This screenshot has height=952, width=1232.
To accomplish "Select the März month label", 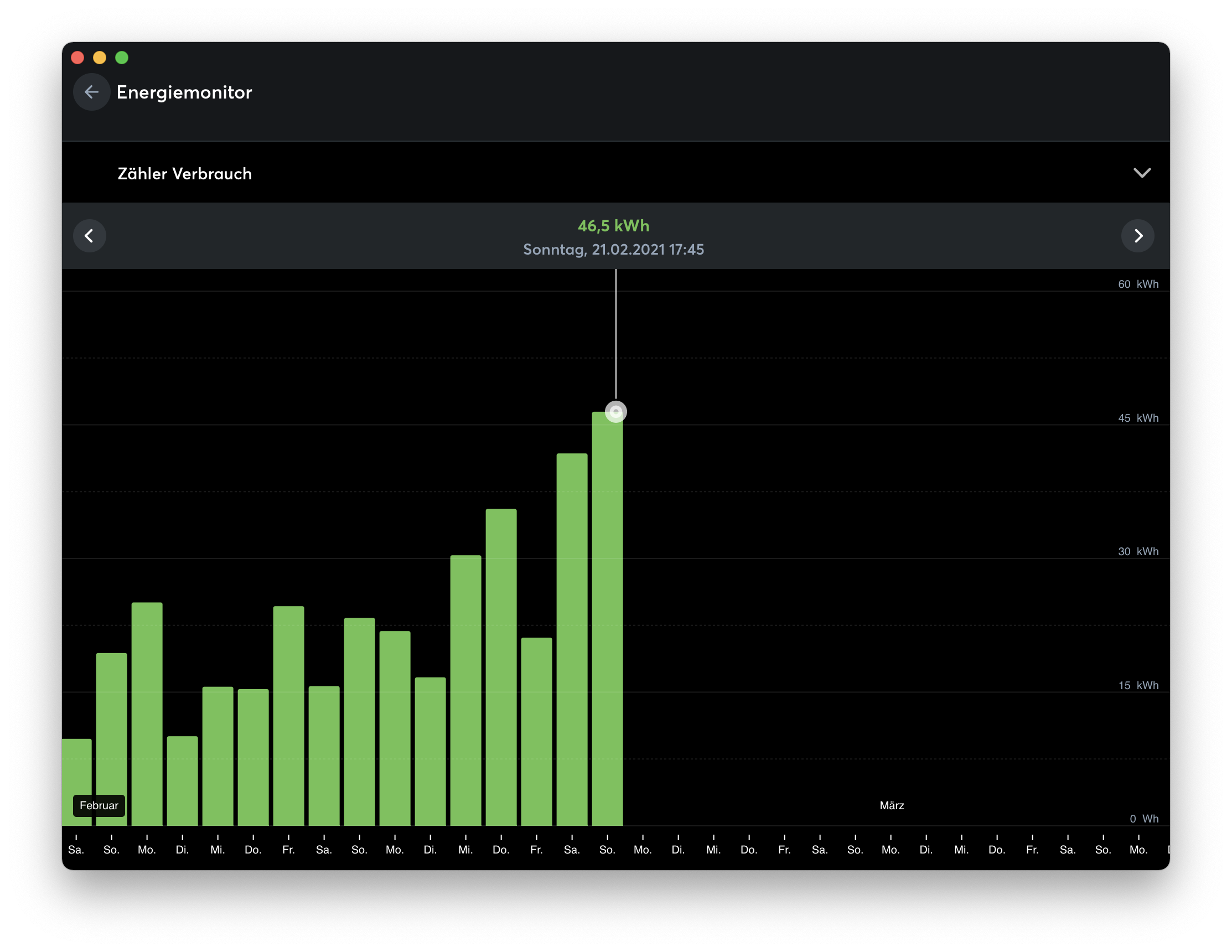I will tap(891, 805).
